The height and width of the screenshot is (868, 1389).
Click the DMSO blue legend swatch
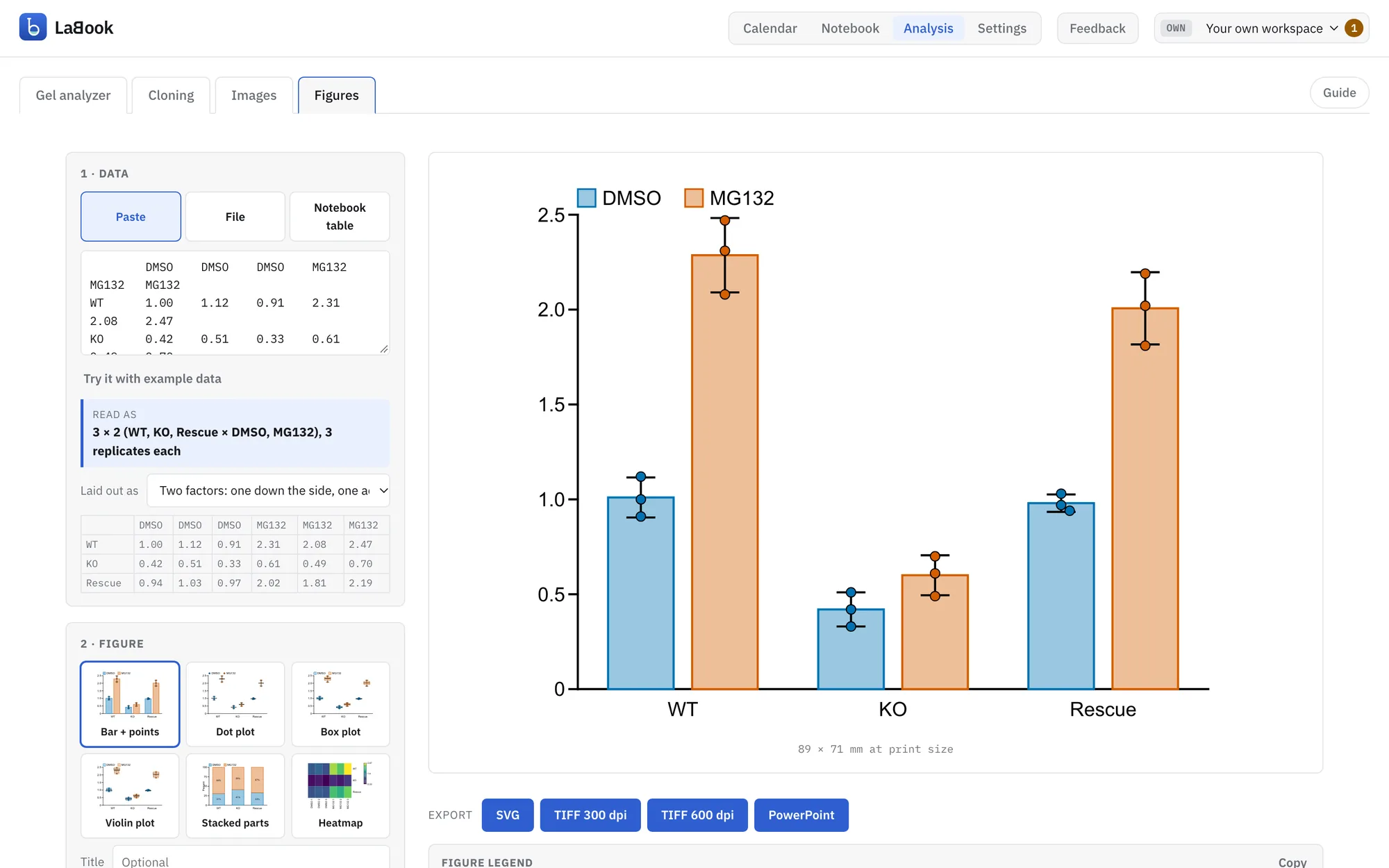(x=587, y=198)
